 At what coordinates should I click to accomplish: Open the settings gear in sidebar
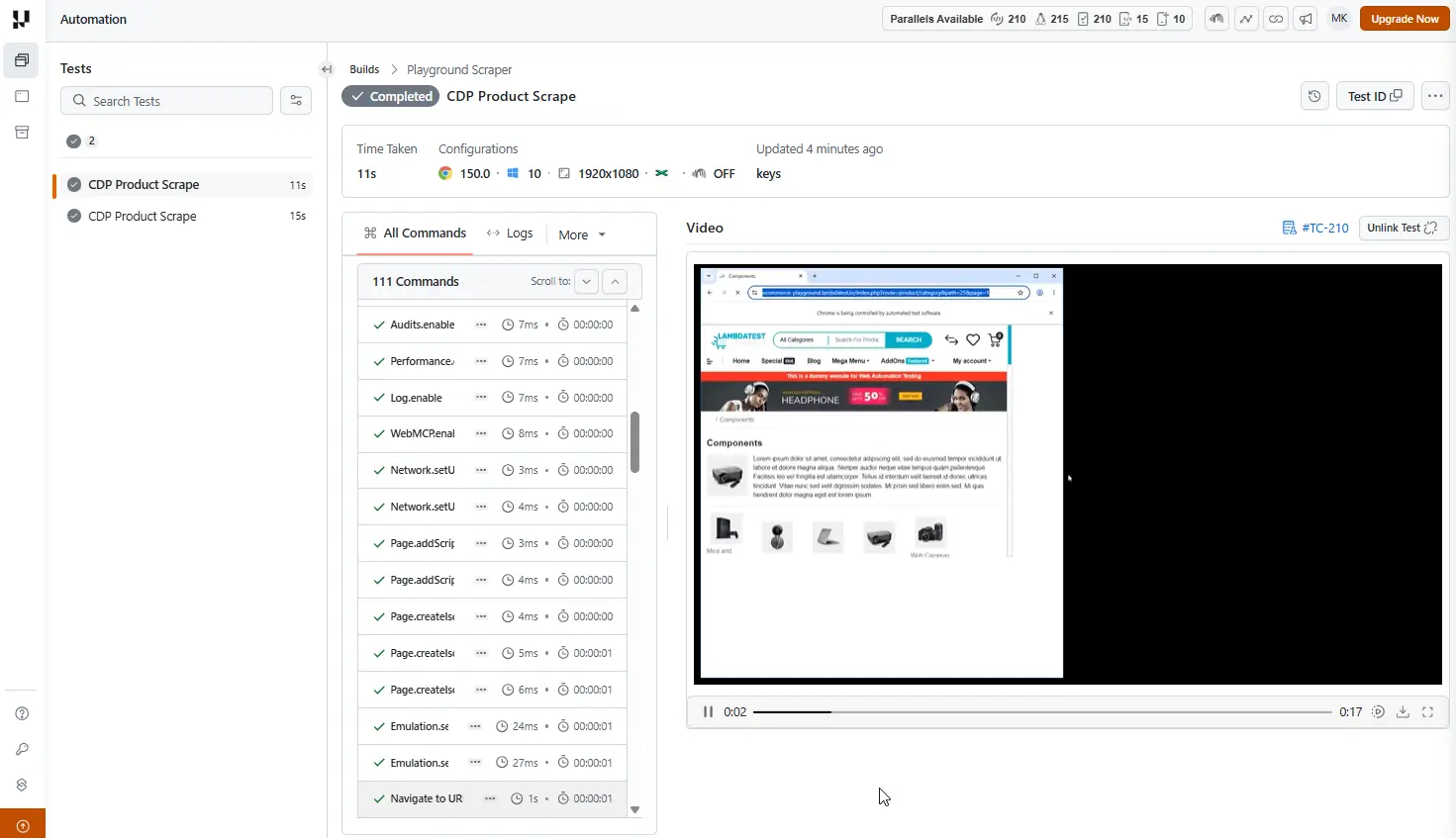click(22, 785)
